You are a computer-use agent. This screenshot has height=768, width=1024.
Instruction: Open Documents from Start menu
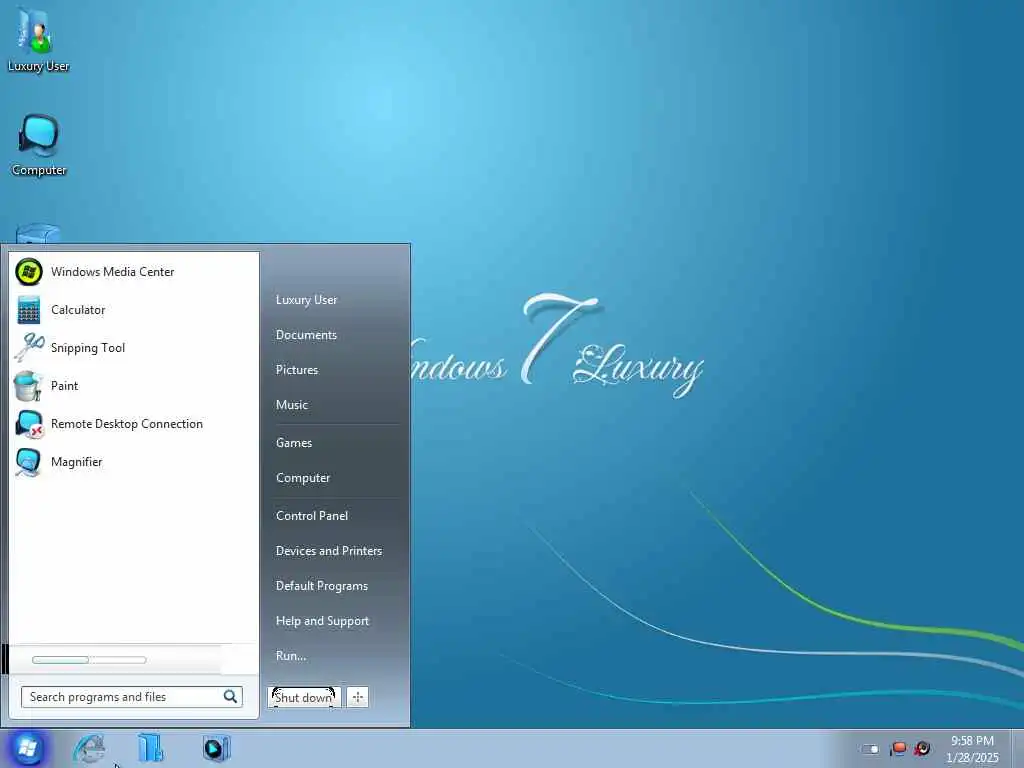click(x=306, y=335)
